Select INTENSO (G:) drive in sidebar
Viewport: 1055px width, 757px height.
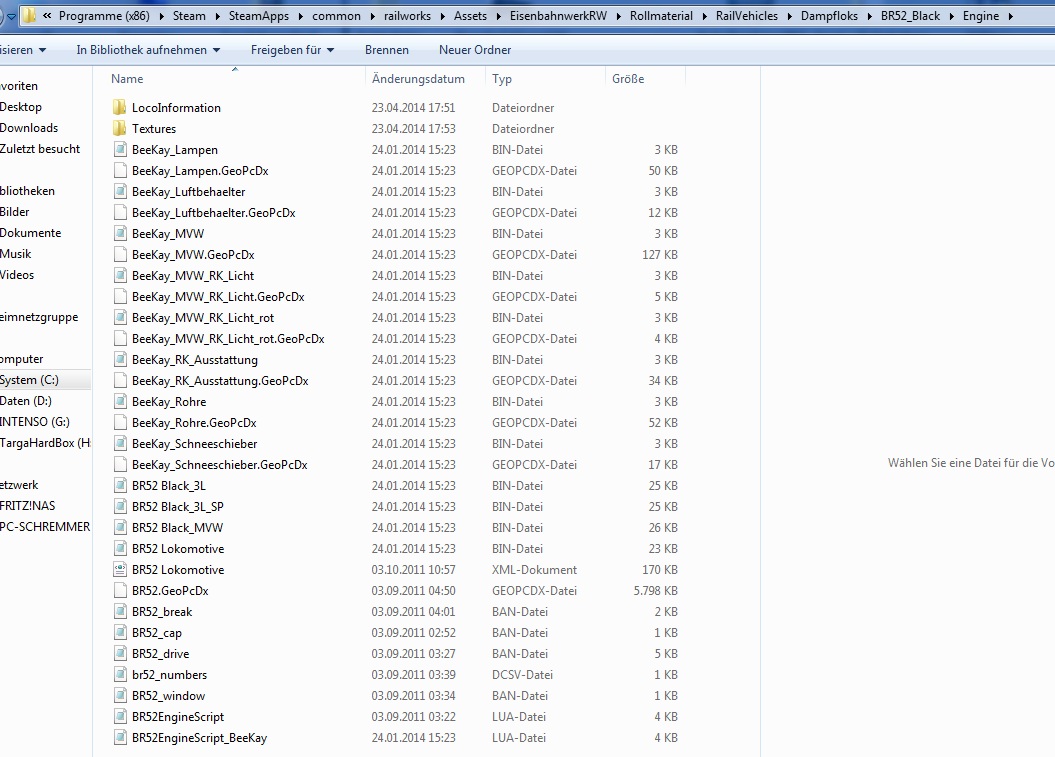tap(35, 422)
